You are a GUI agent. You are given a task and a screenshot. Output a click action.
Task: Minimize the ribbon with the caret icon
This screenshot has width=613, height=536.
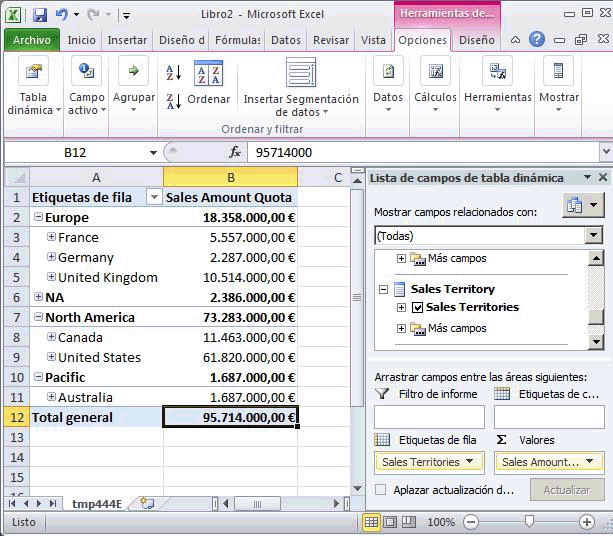coord(515,40)
